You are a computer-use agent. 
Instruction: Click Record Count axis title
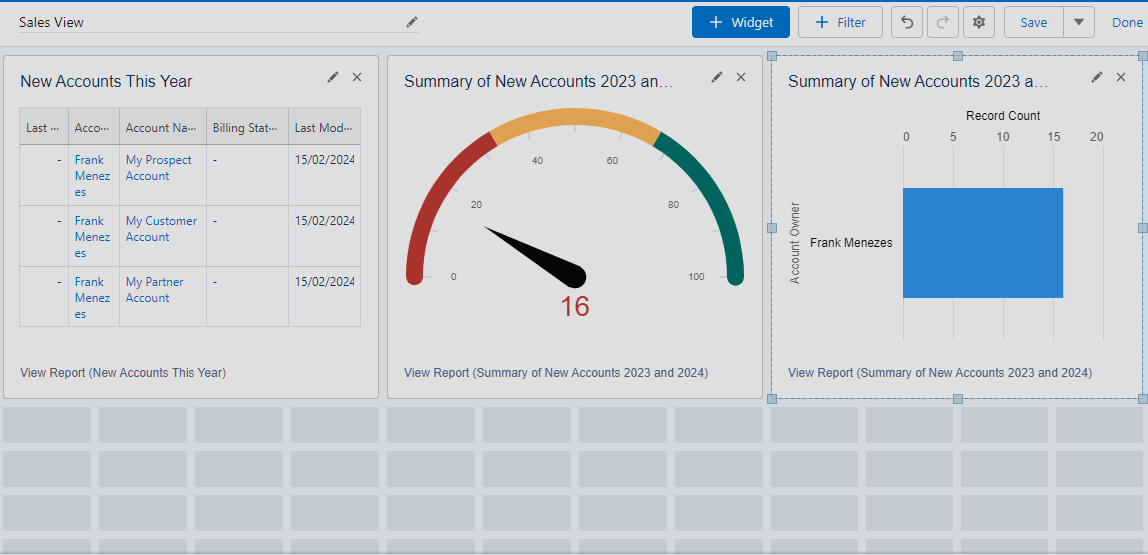pyautogui.click(x=1003, y=116)
